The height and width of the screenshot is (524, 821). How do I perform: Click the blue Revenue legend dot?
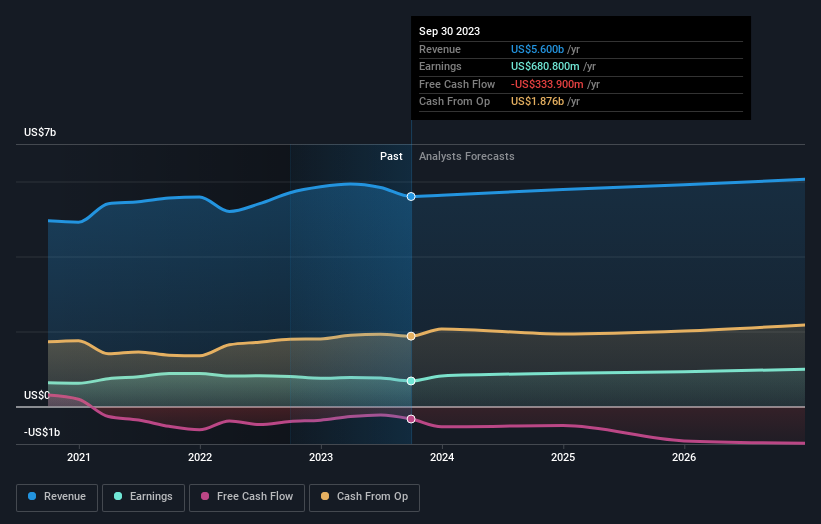click(x=32, y=496)
